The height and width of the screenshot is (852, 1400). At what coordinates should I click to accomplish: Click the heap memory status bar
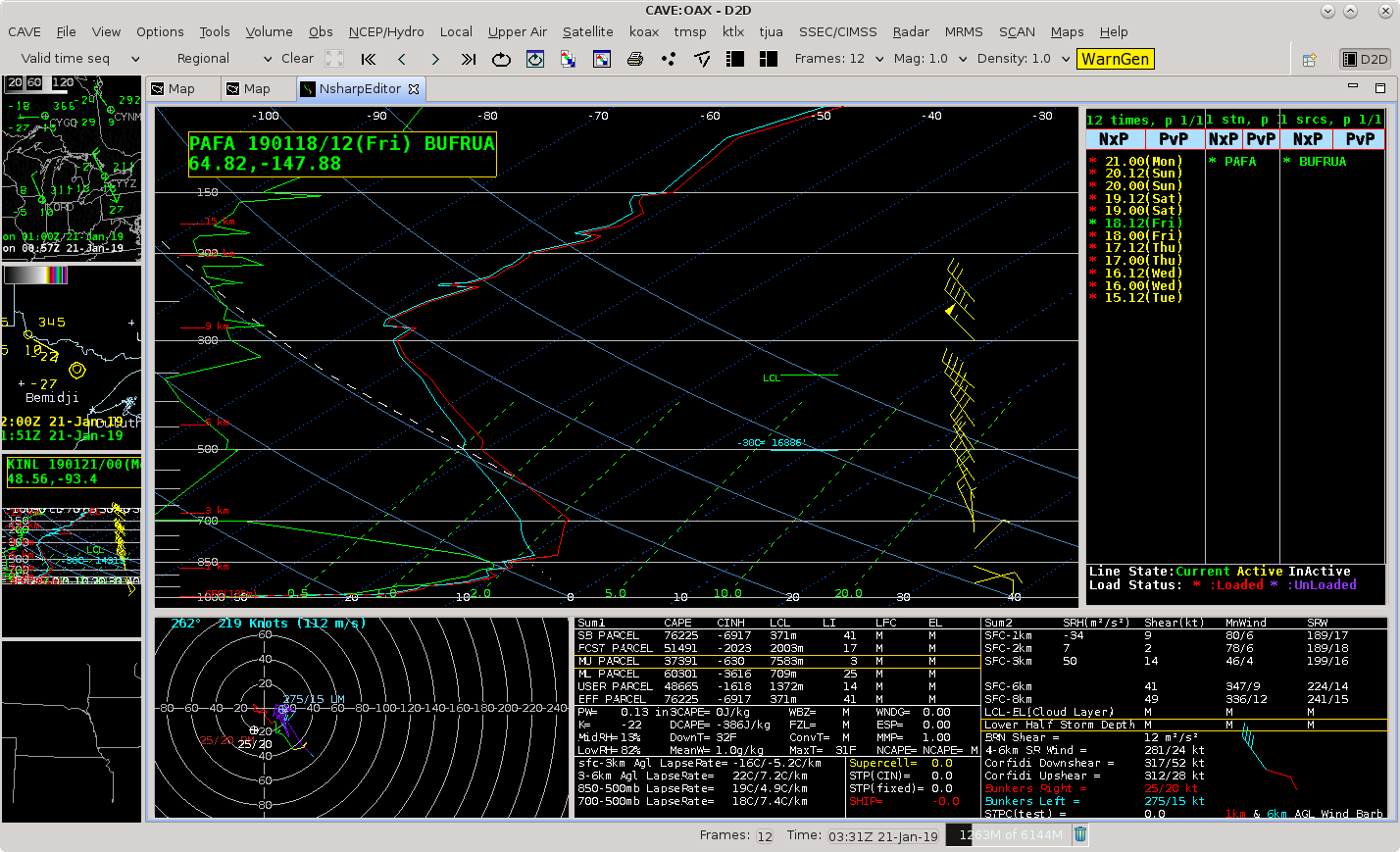coord(1008,835)
